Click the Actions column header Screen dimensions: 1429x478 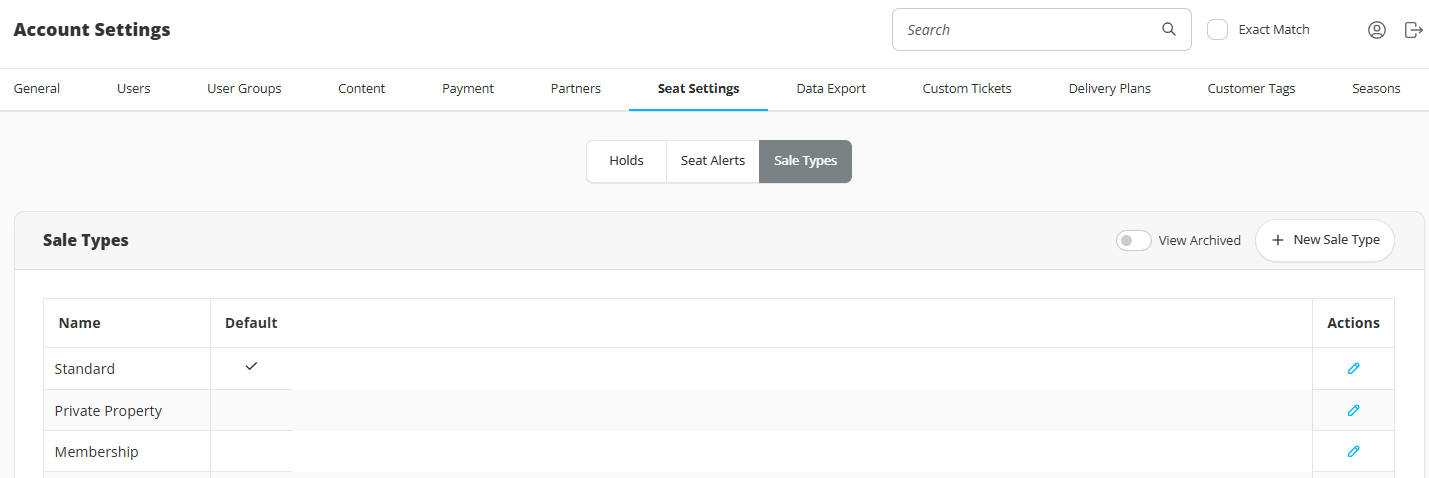click(x=1353, y=323)
